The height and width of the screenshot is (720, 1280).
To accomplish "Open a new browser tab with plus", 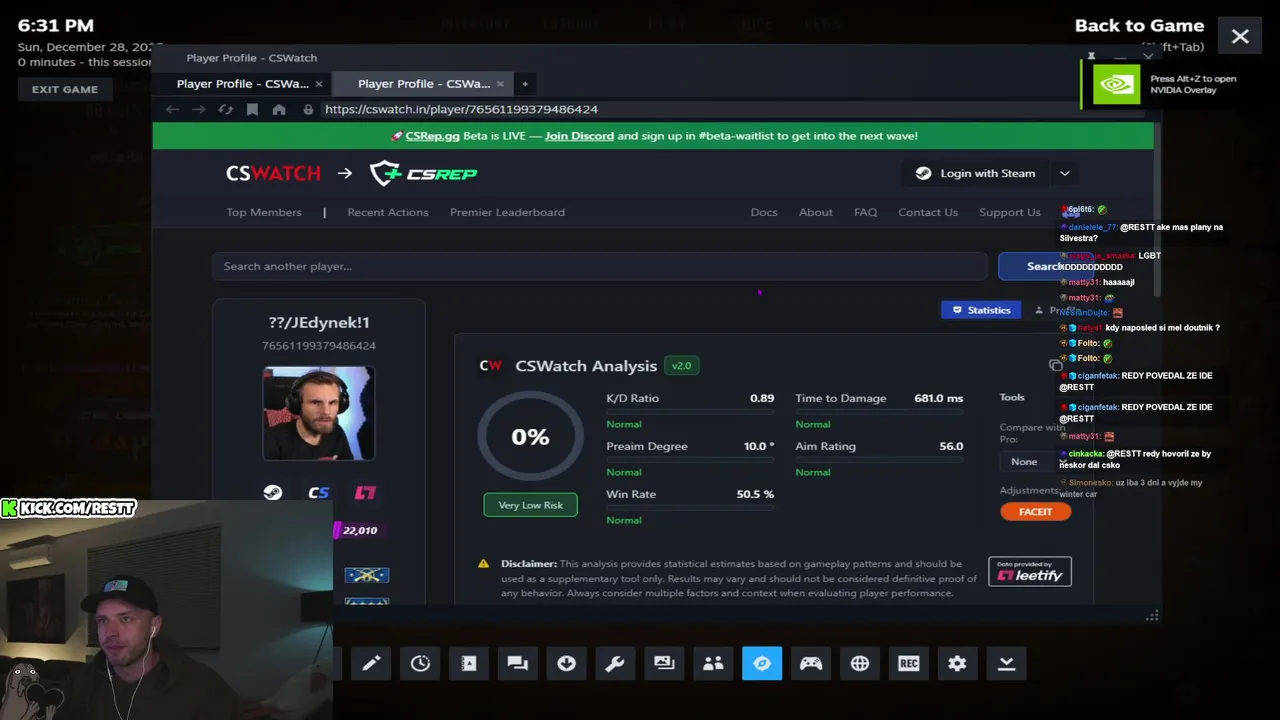I will point(525,84).
